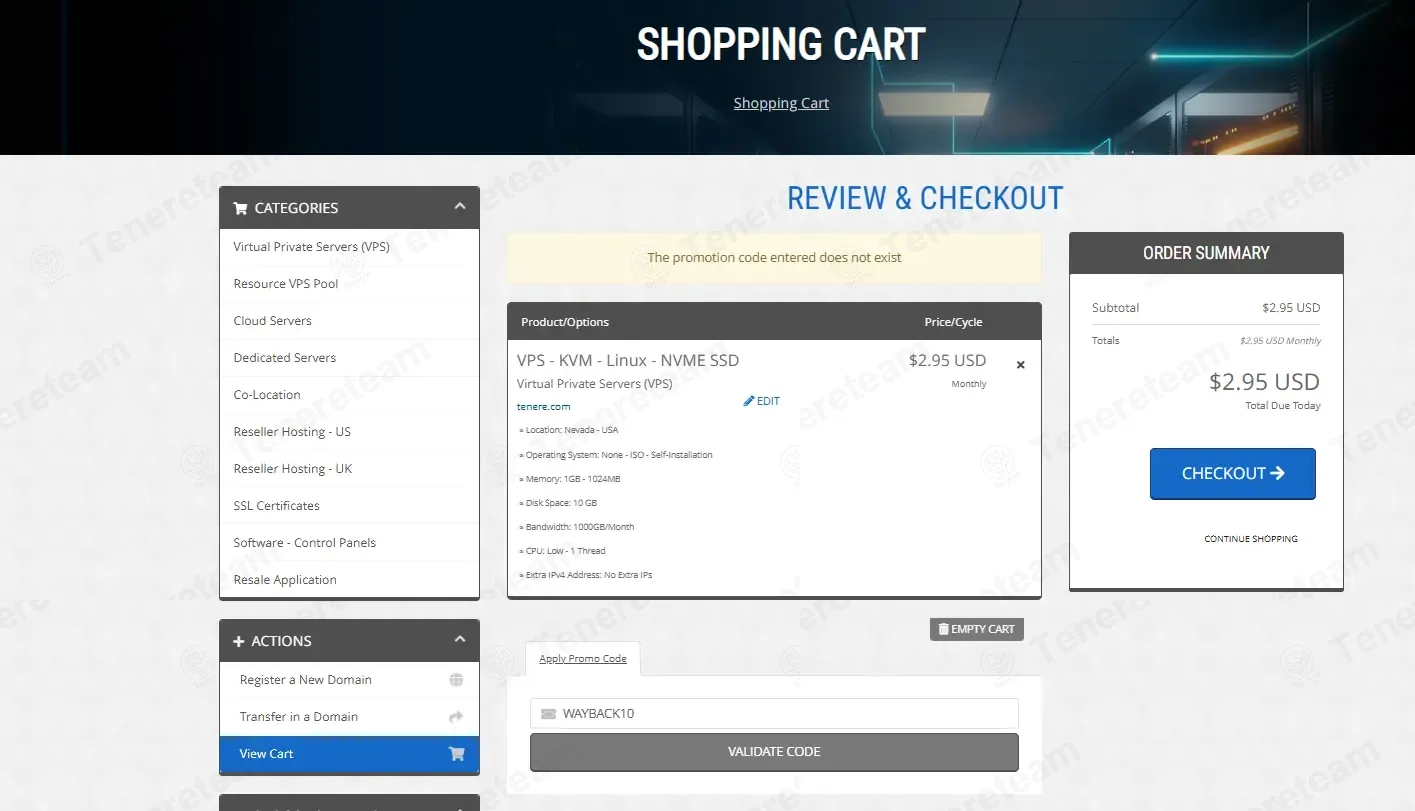Screen dimensions: 1415x811
Task: Click the arrow icon for Transfer in a Domain
Action: [x=456, y=717]
